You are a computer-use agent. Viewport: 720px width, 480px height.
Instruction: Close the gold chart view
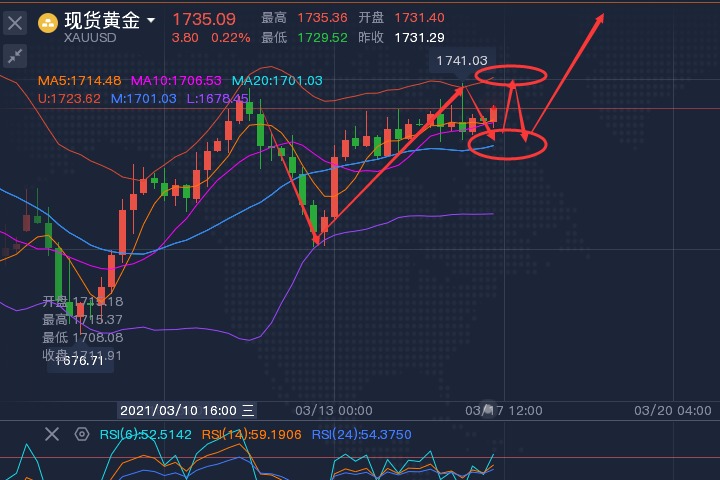point(16,22)
